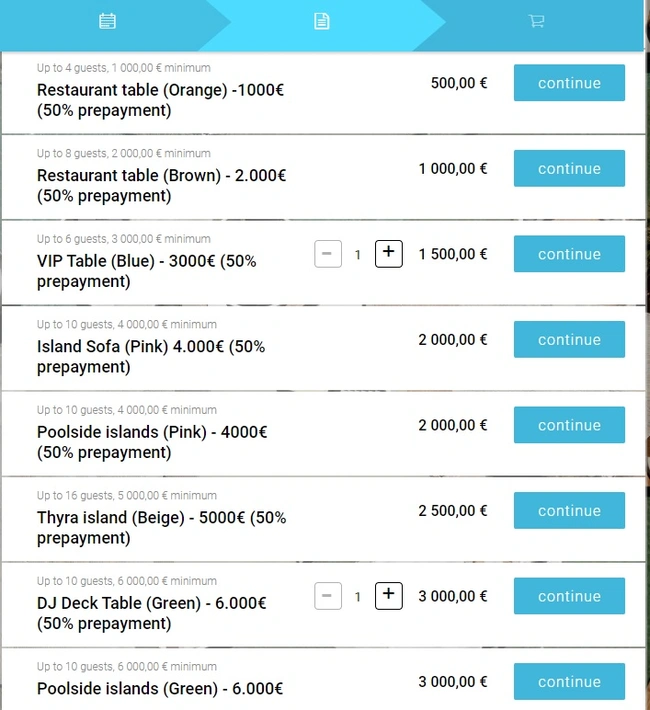Continue with Poolside islands (Green)

click(569, 682)
